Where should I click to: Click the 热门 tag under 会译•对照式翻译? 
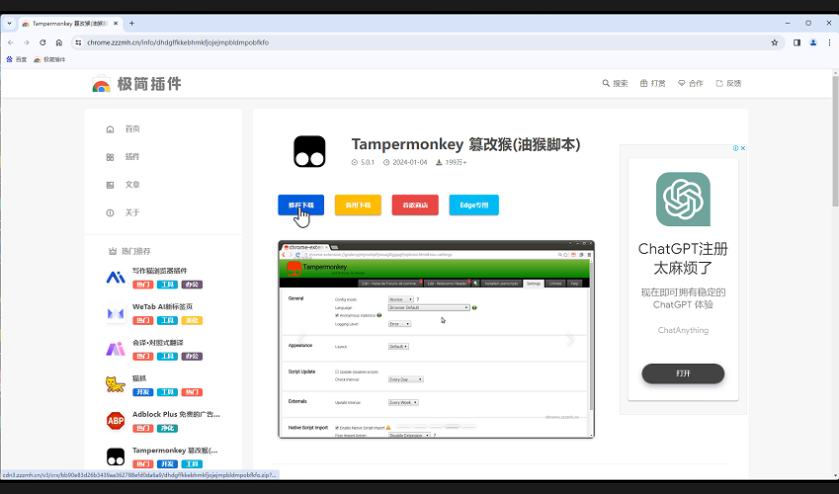click(x=143, y=356)
